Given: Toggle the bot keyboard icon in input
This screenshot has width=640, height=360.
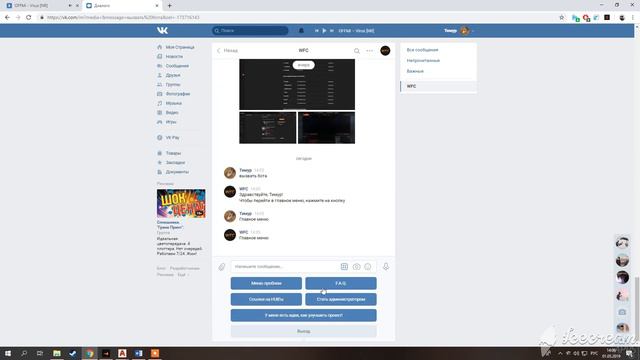Looking at the screenshot, I should point(344,267).
